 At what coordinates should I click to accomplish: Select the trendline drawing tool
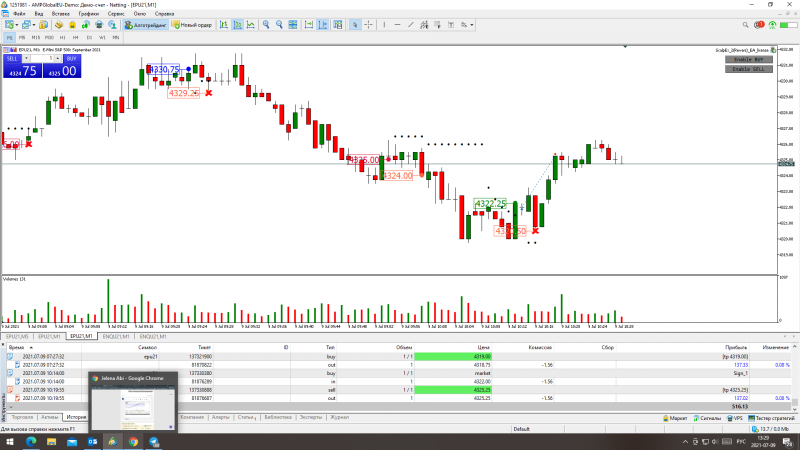[x=411, y=24]
